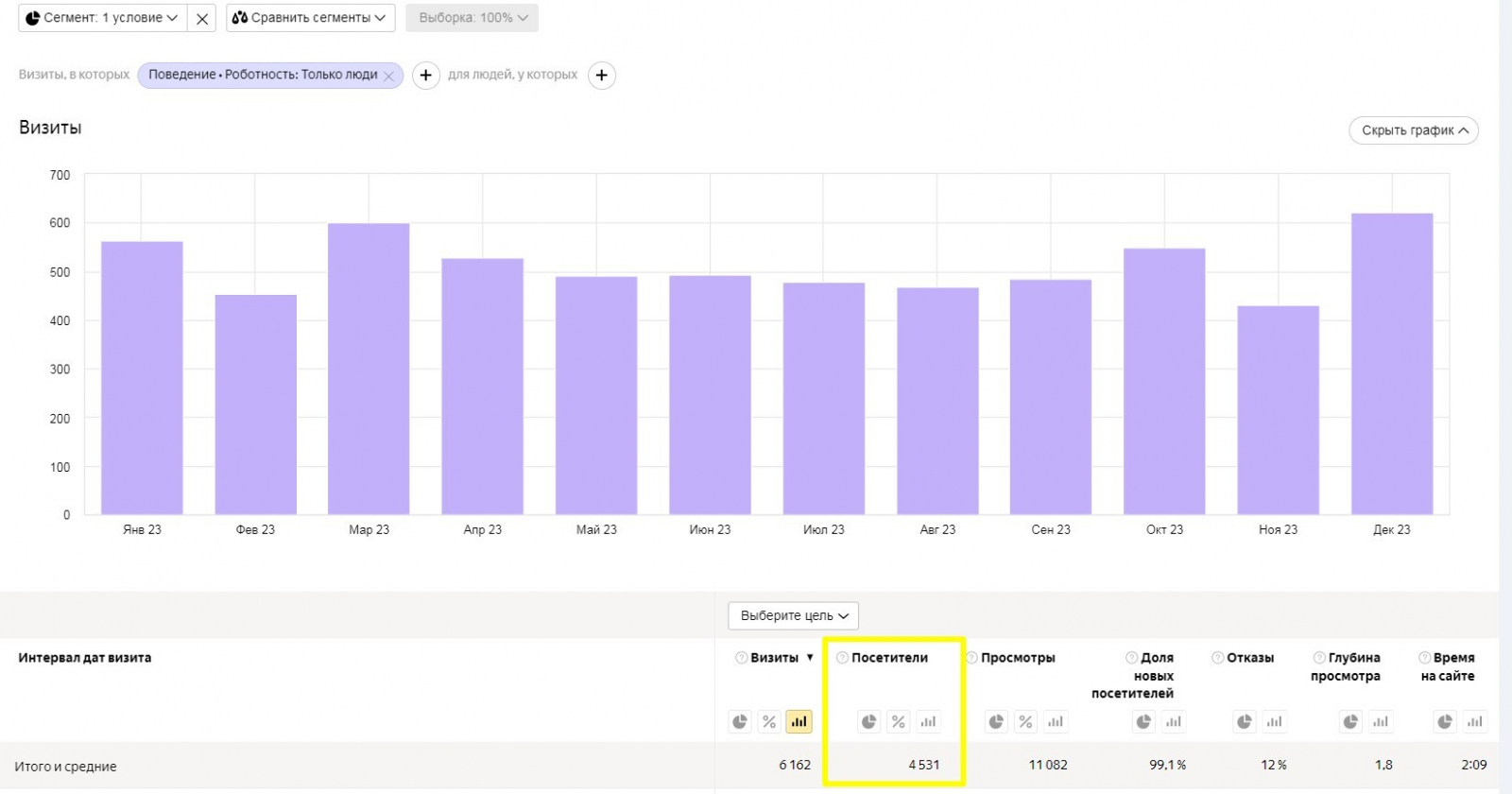1512x794 pixels.
Task: Clear the segment with the X button
Action: tap(202, 18)
